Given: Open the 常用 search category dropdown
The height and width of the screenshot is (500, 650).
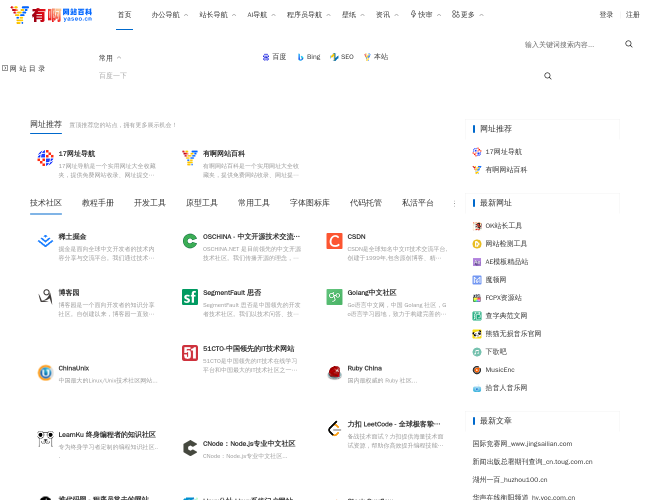Looking at the screenshot, I should tap(110, 58).
